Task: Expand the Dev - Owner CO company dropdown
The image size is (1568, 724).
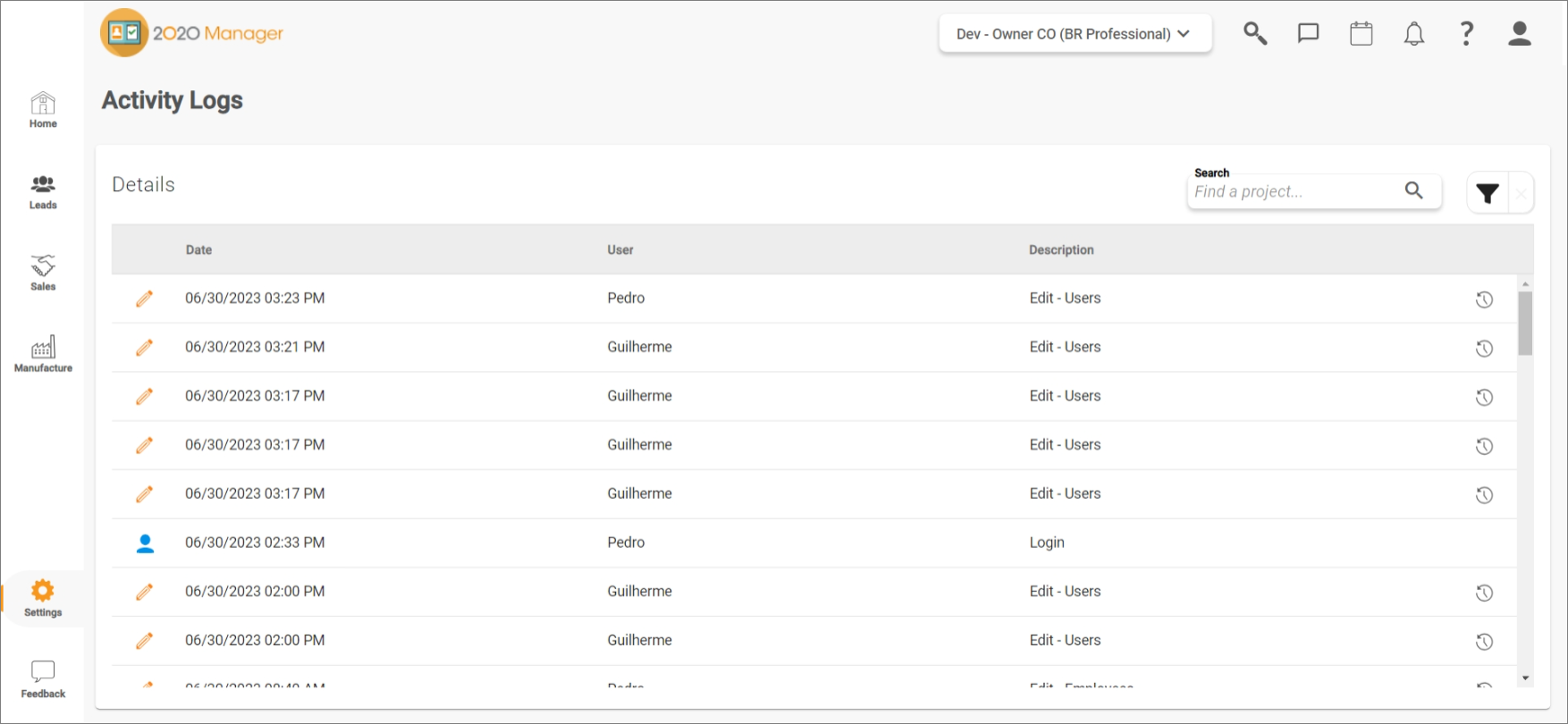Action: point(1075,34)
